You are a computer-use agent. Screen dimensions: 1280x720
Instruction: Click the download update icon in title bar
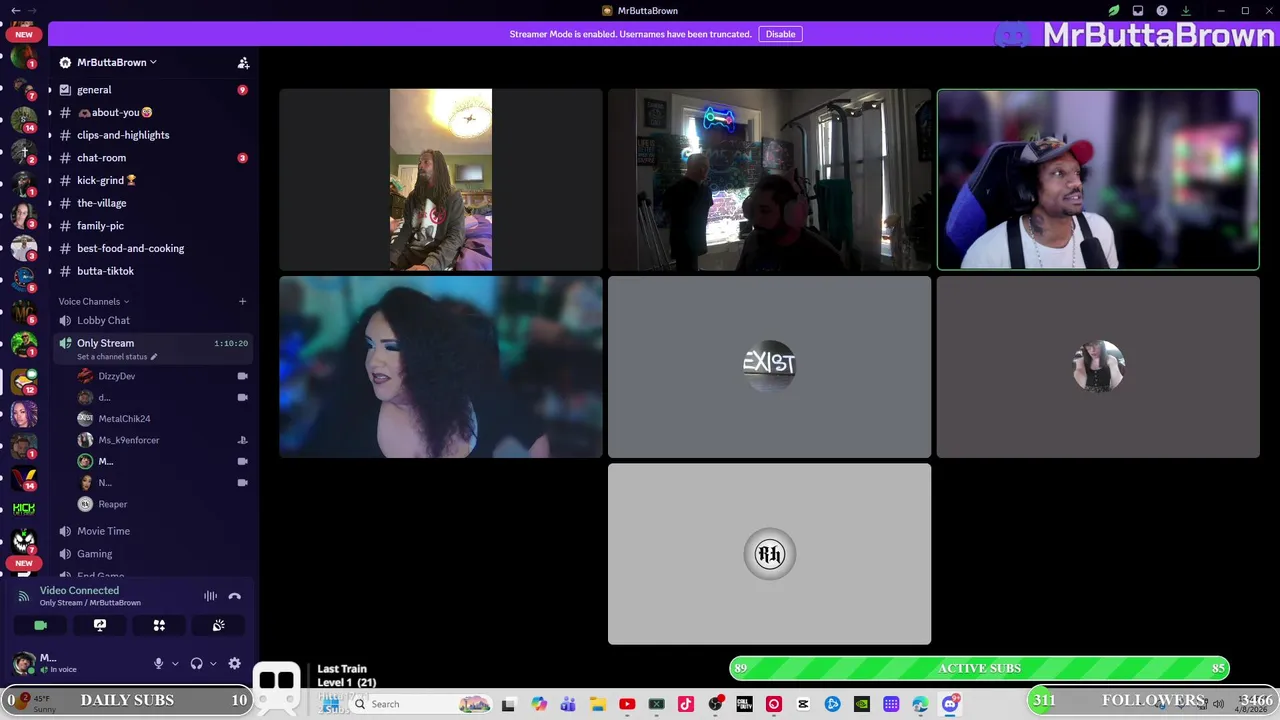pos(1186,11)
